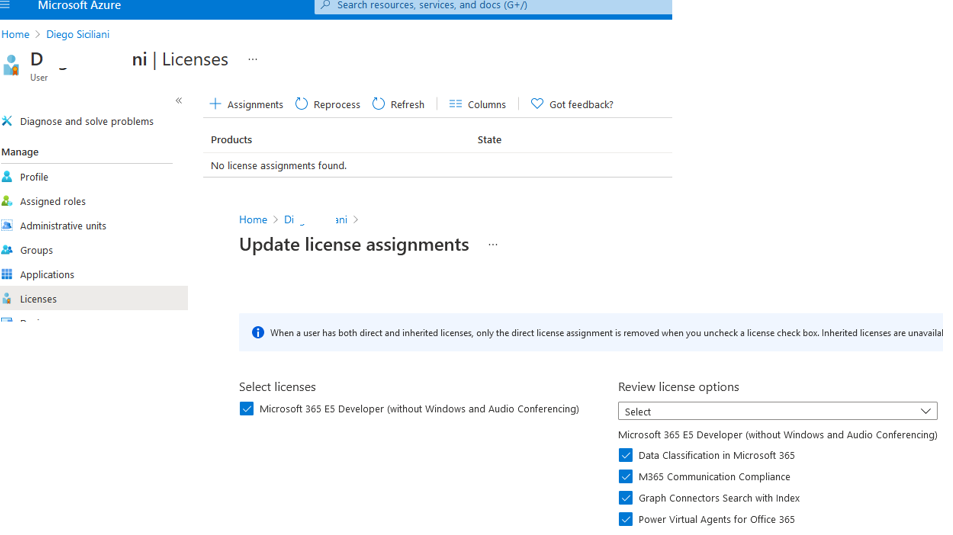Click the 'Select licenses' heading

277,387
